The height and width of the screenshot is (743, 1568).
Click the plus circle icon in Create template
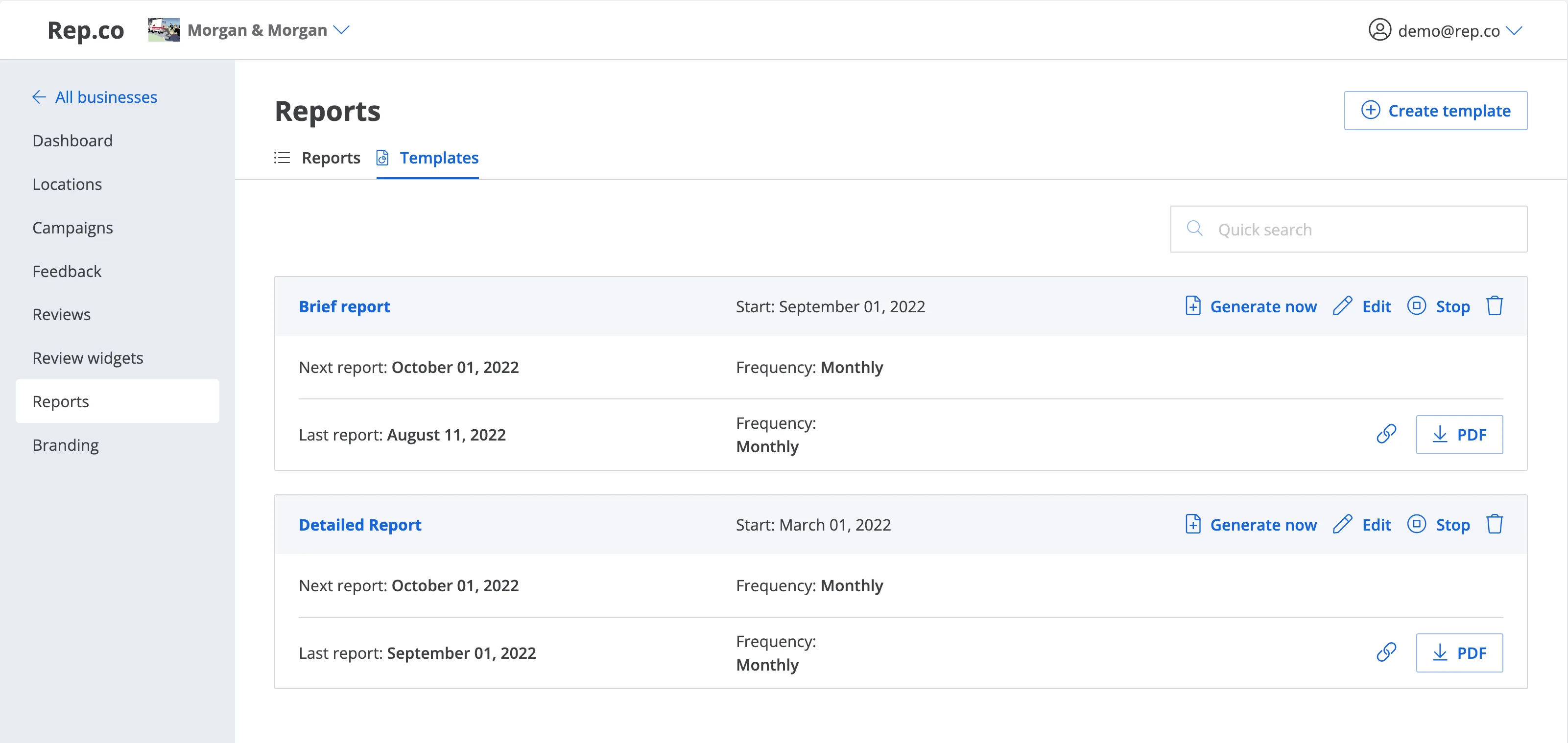[1370, 110]
